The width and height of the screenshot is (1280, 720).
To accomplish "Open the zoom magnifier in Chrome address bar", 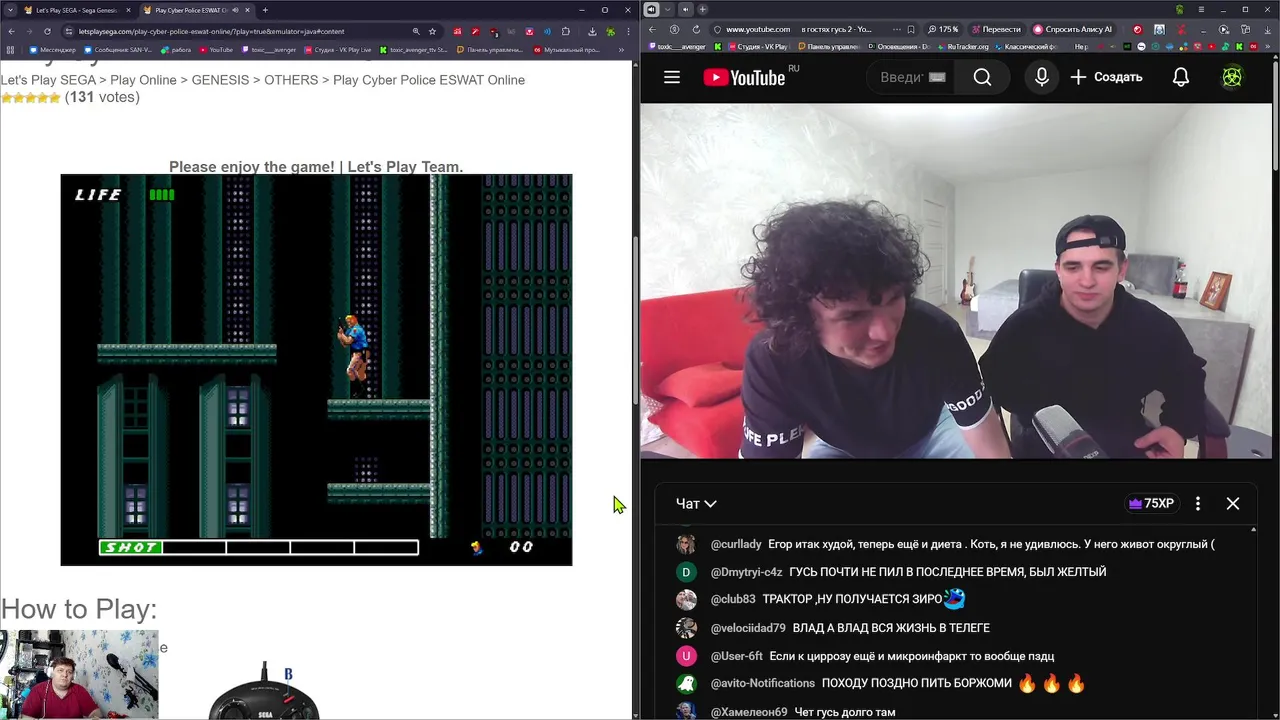I will (x=416, y=31).
